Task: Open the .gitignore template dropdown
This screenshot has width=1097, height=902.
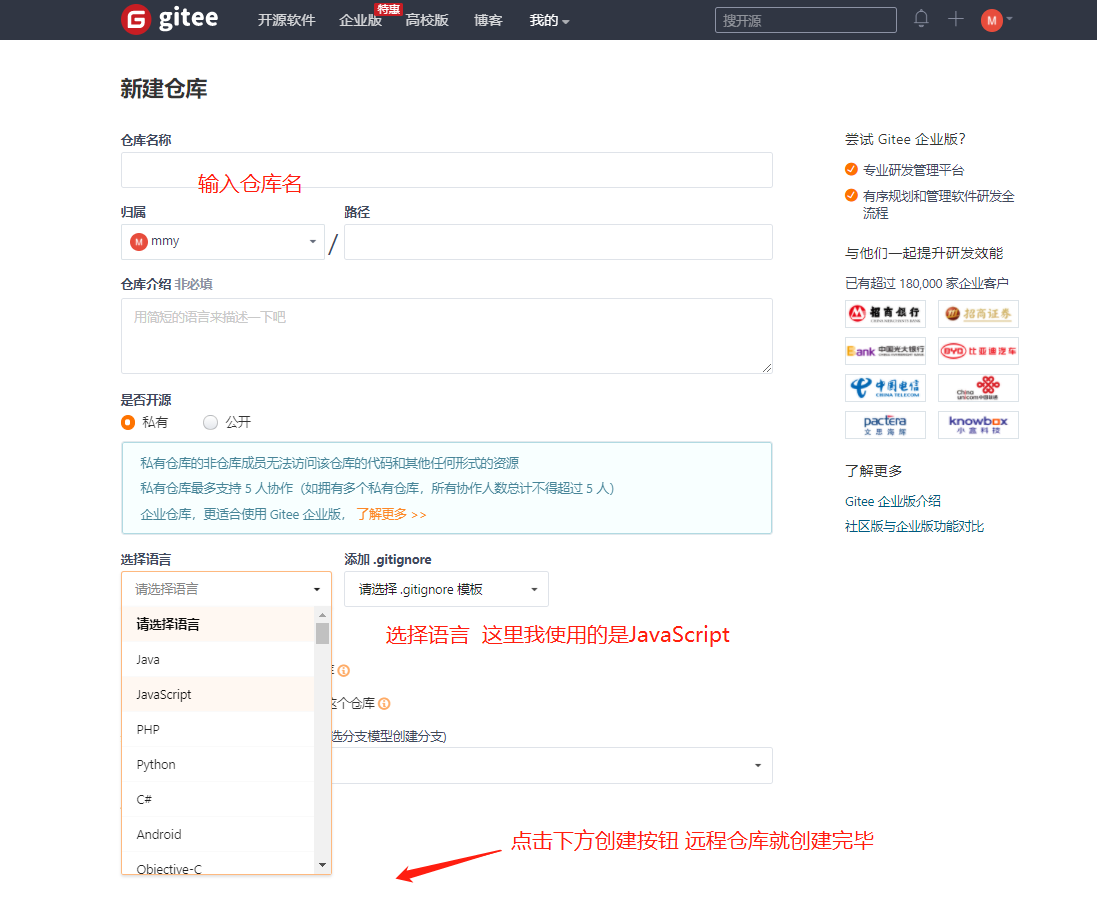Action: [445, 588]
